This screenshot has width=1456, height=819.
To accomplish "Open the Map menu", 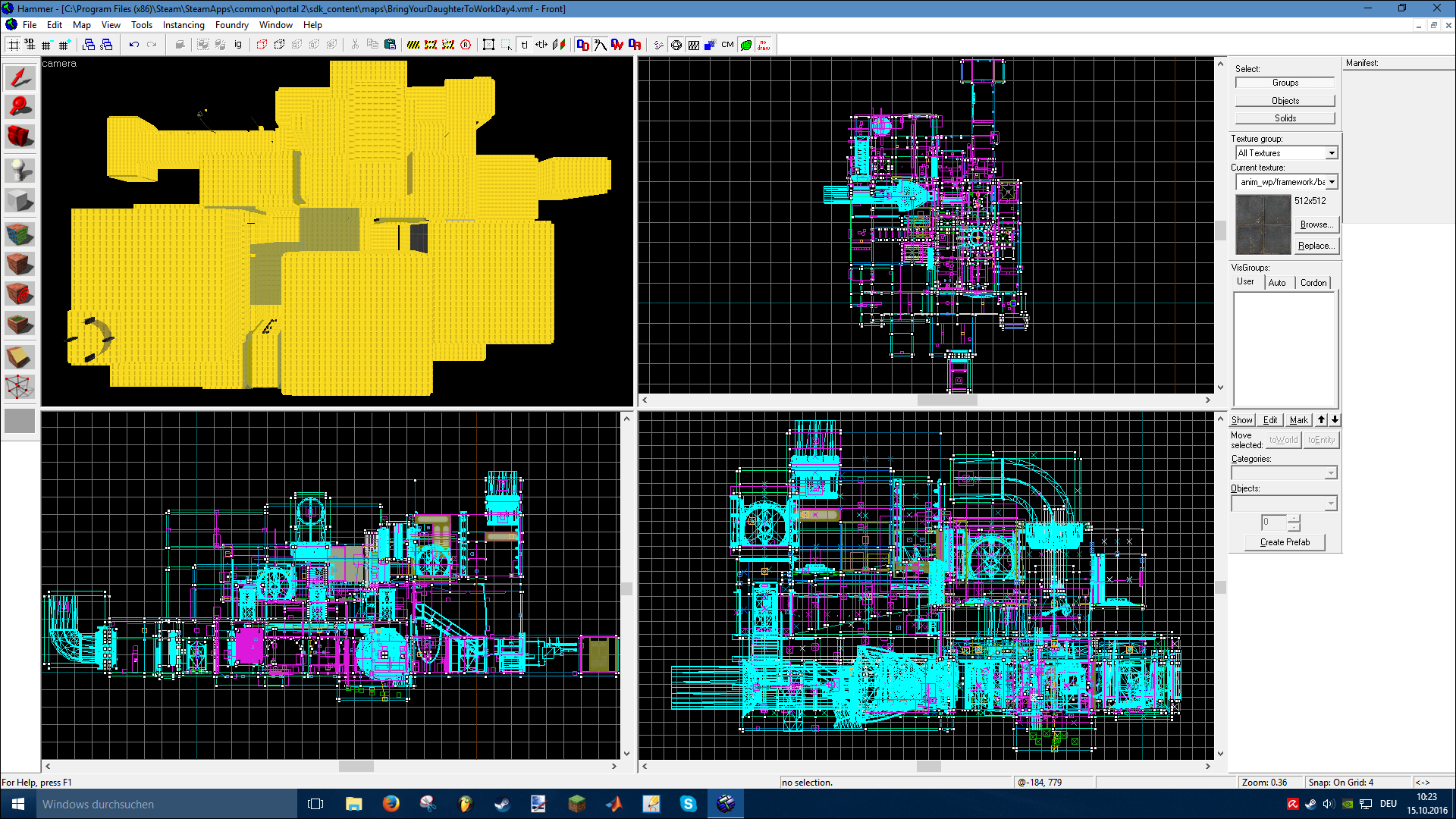I will (82, 25).
